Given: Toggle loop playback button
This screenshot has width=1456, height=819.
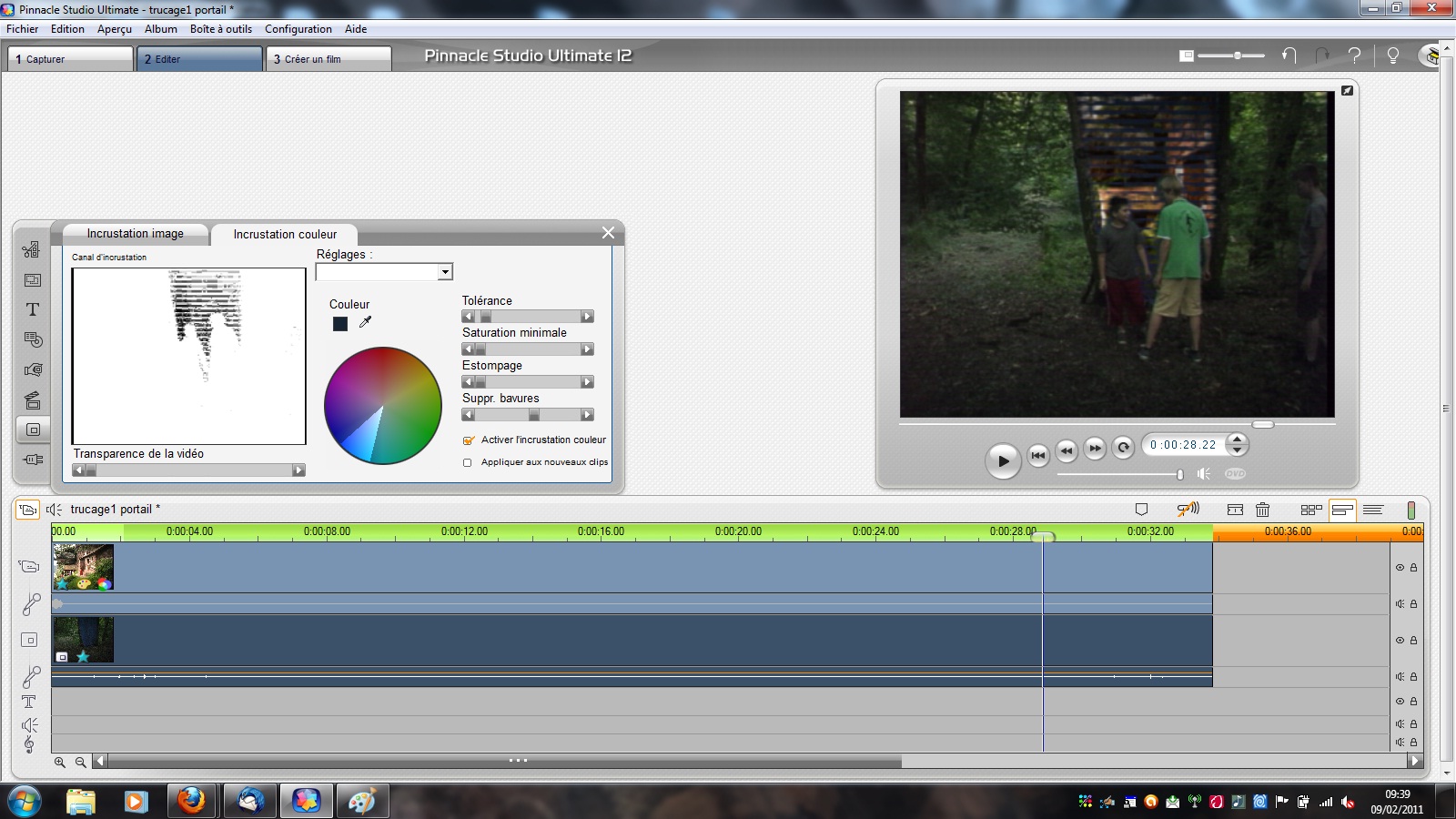Looking at the screenshot, I should pyautogui.click(x=1123, y=447).
